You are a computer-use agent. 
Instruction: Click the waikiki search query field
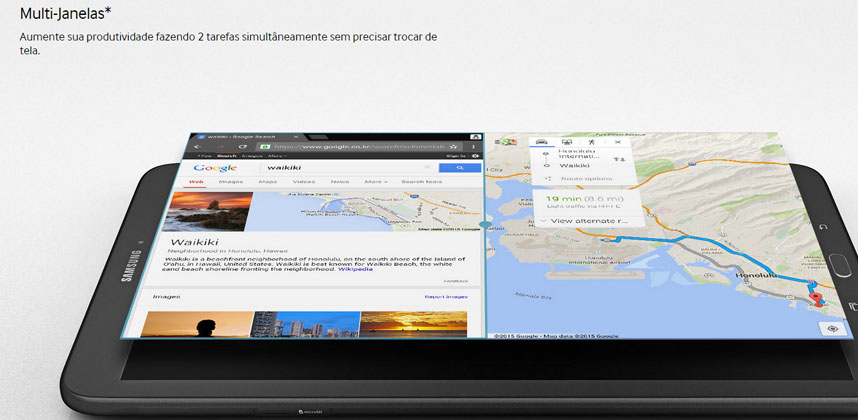347,168
